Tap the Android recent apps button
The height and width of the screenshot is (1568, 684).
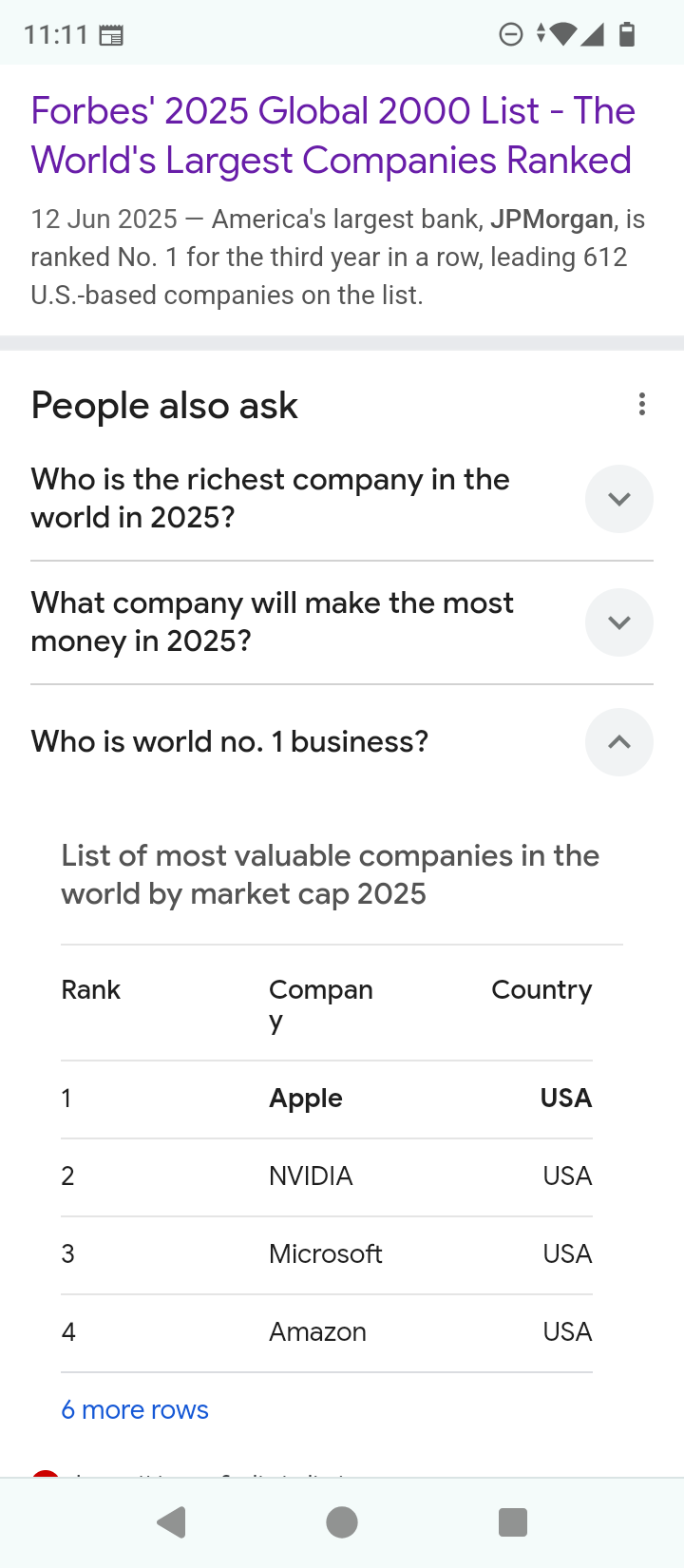513,1522
